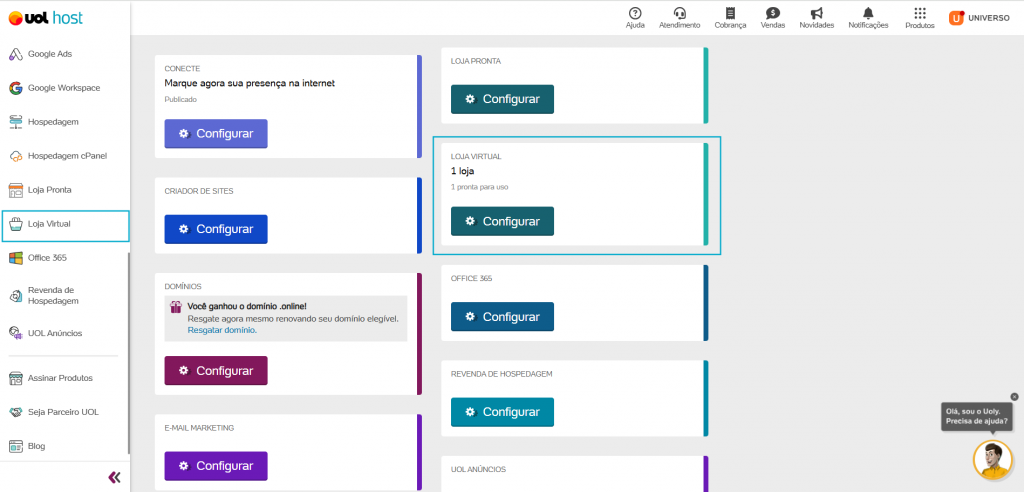Image resolution: width=1024 pixels, height=492 pixels.
Task: Open the Produtos grid icon
Action: 920,13
